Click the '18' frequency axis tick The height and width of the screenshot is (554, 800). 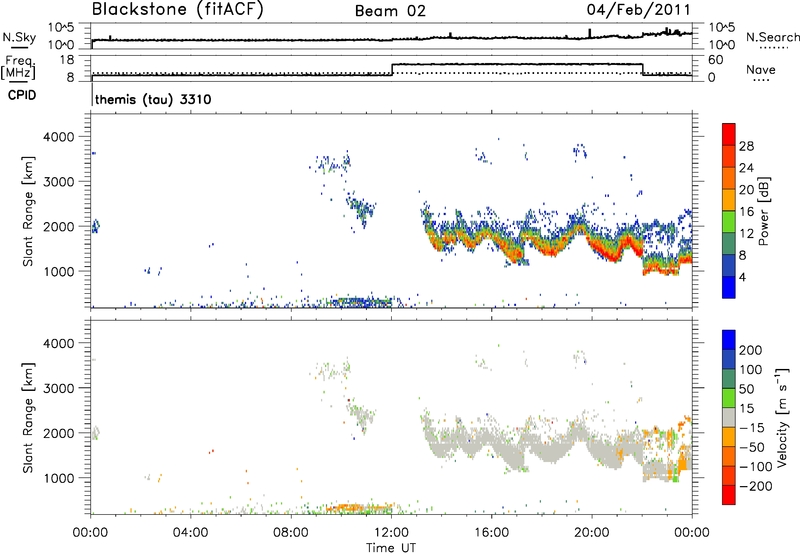pyautogui.click(x=67, y=60)
